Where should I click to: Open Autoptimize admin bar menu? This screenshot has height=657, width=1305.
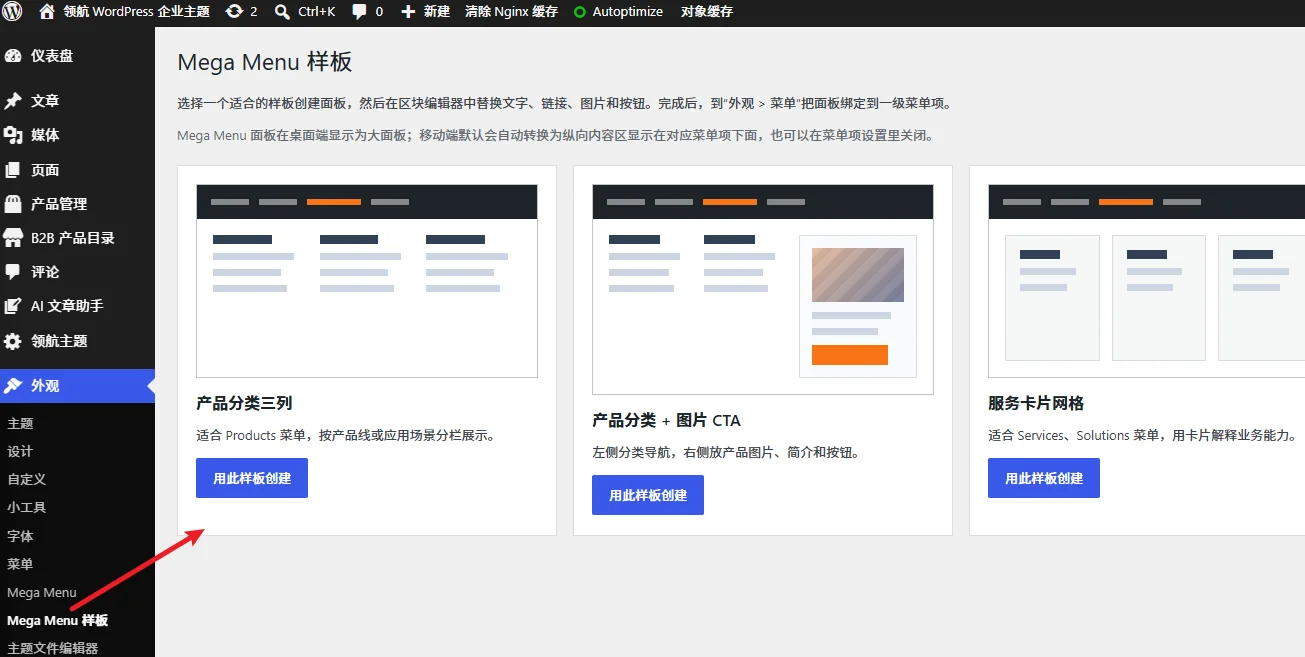point(627,12)
